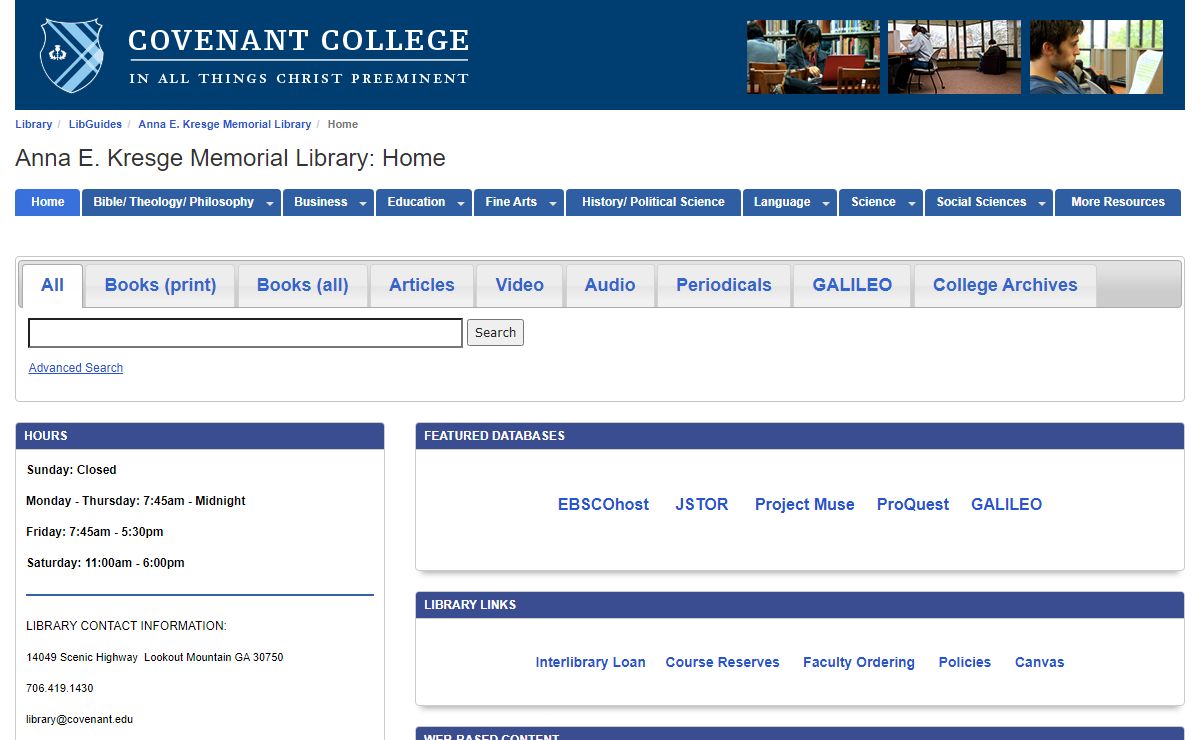Expand the Fine Arts dropdown arrow

[x=553, y=203]
